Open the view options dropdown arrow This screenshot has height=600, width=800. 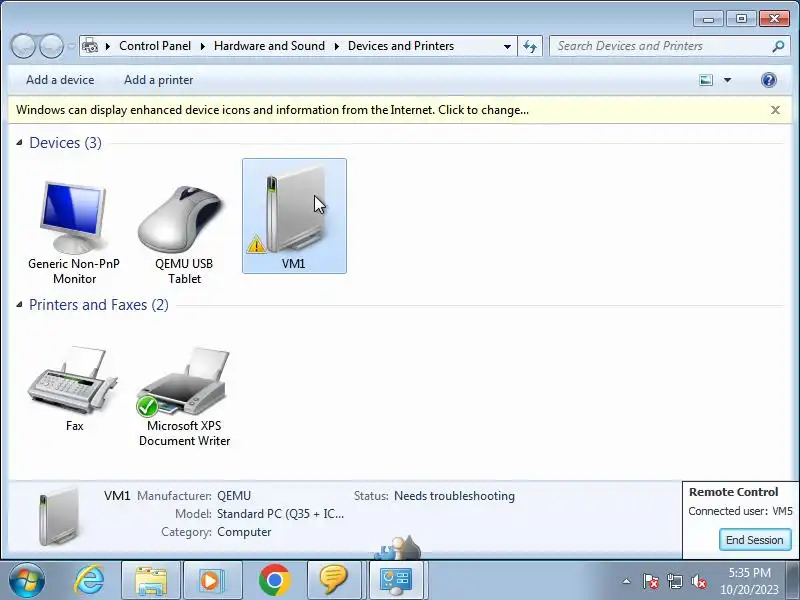728,80
